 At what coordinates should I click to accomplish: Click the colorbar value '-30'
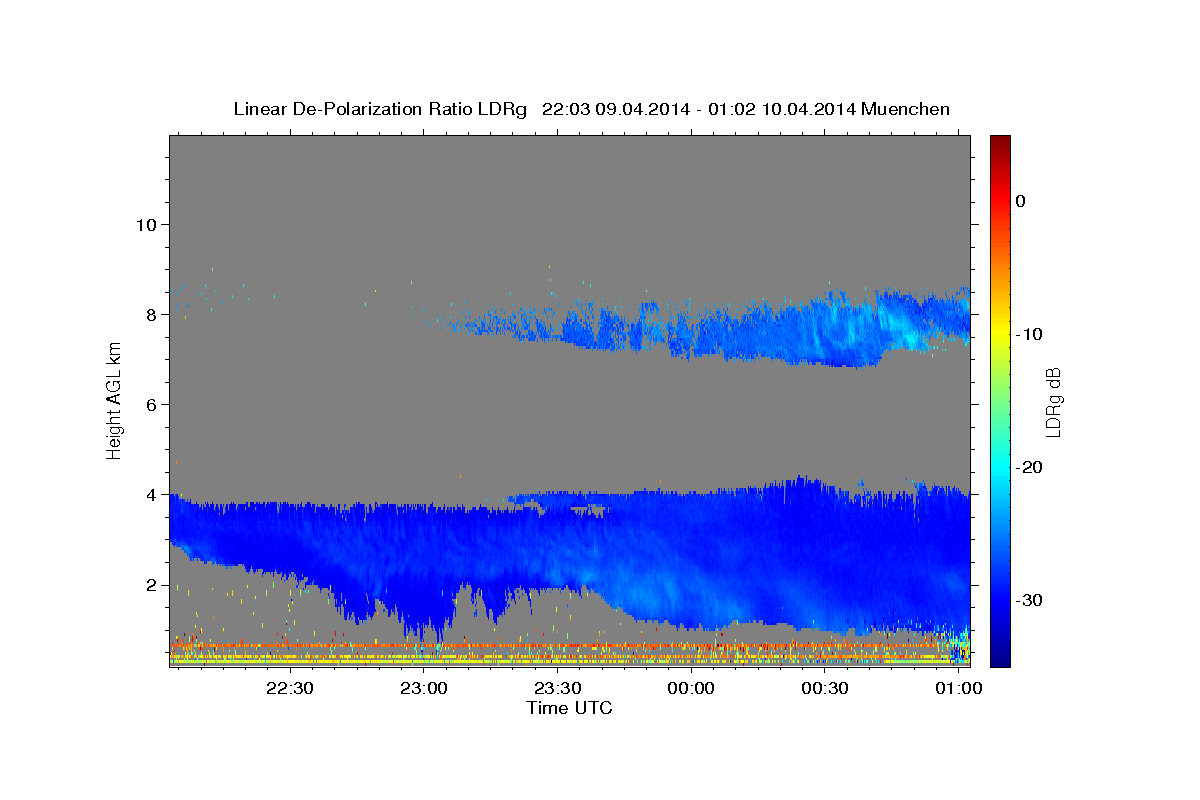1029,600
